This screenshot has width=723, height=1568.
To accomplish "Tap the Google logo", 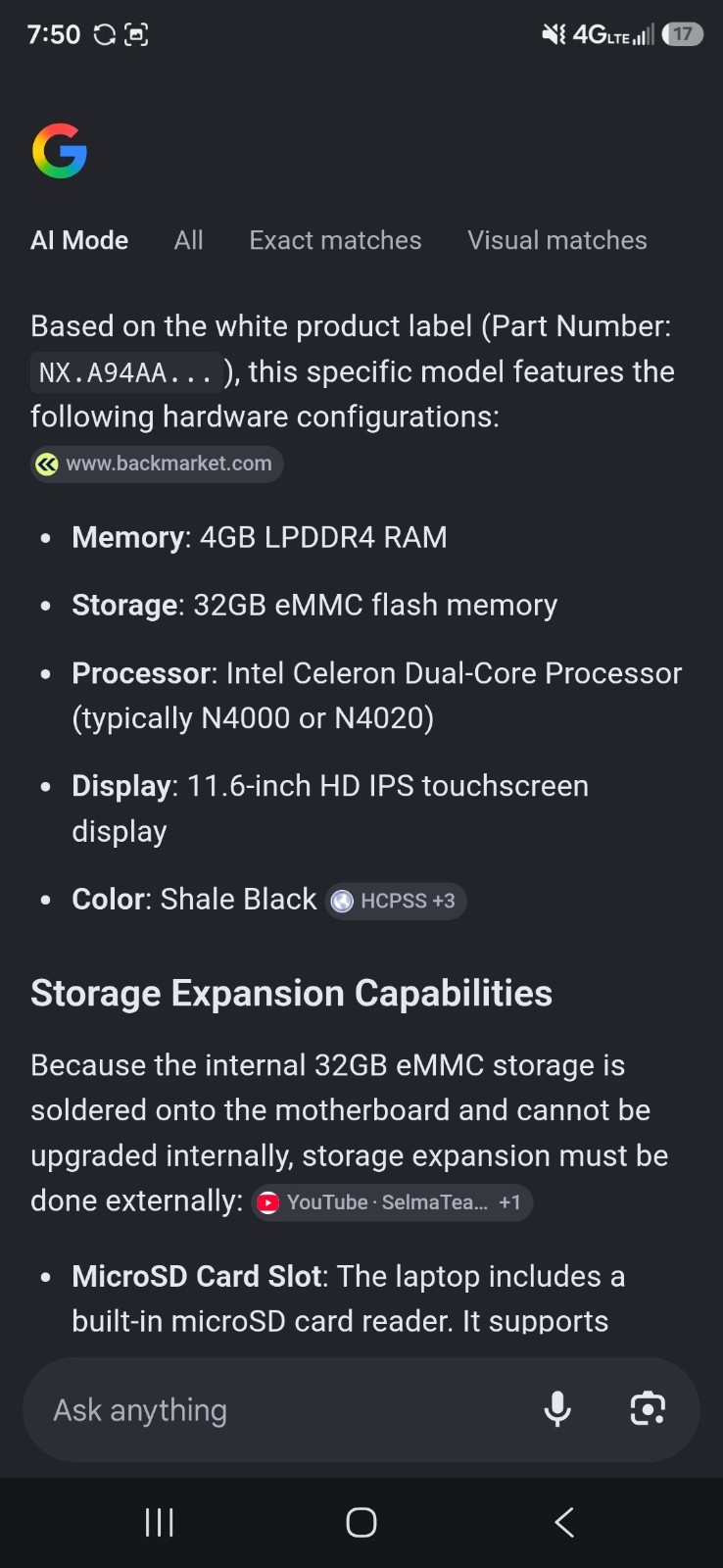I will click(x=60, y=151).
